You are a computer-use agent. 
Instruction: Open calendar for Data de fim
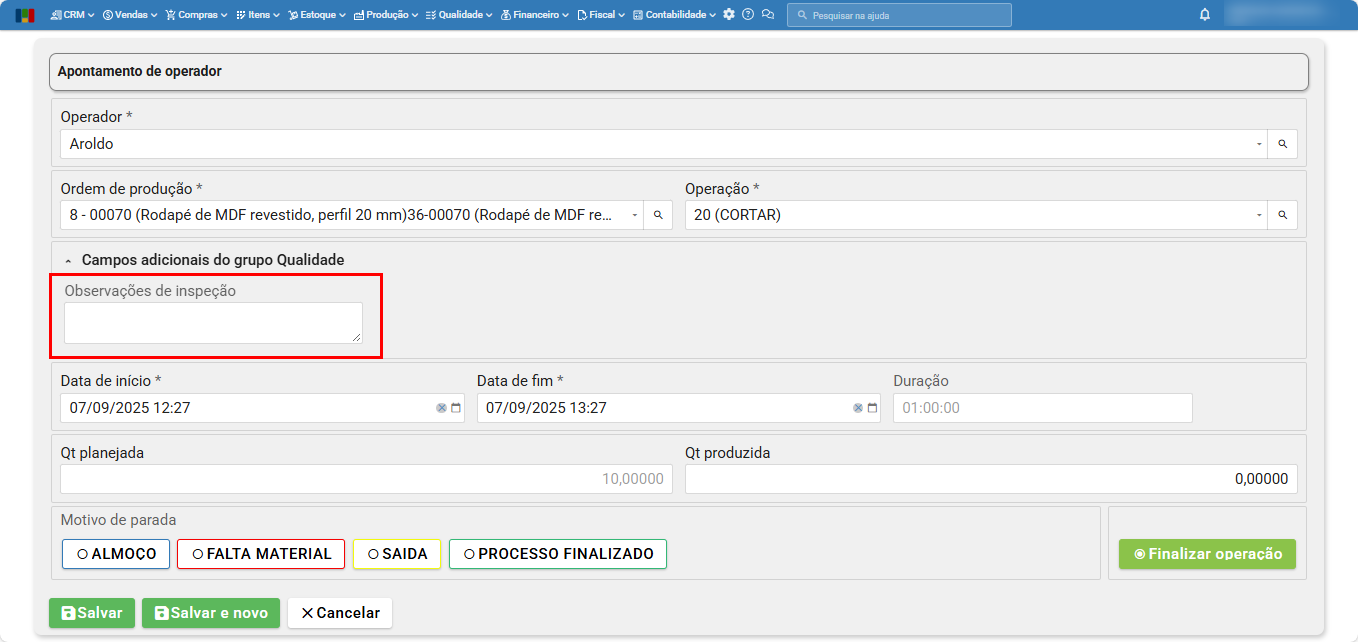[x=872, y=408]
